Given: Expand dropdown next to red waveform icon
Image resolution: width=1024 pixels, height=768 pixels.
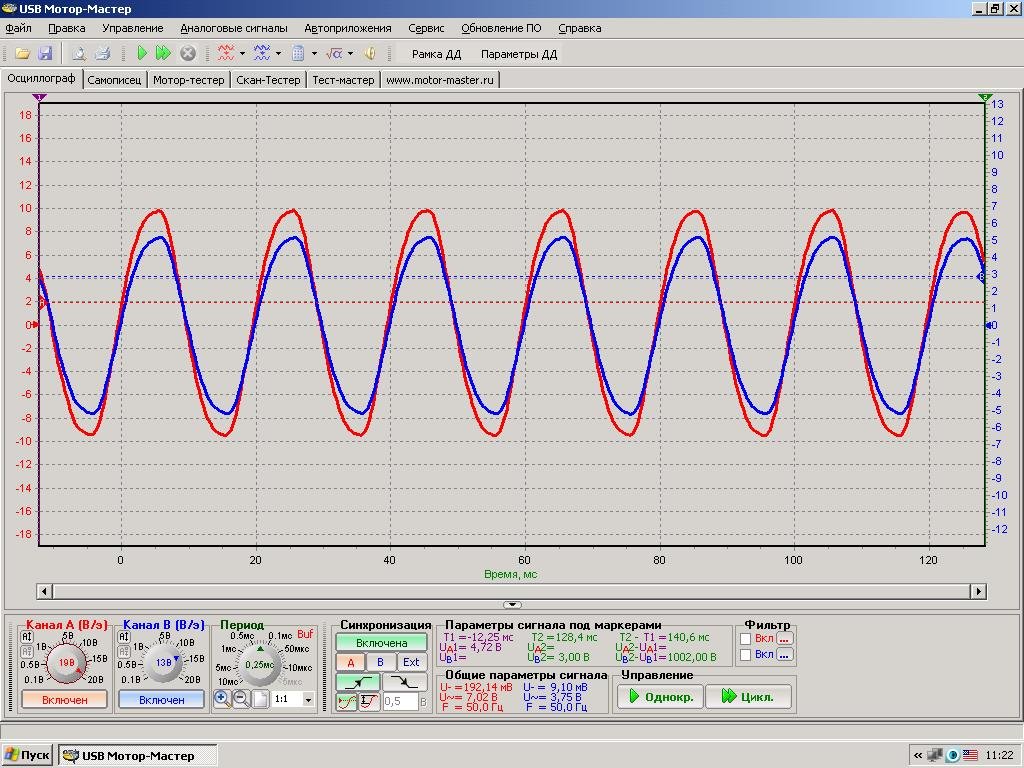Looking at the screenshot, I should [242, 54].
